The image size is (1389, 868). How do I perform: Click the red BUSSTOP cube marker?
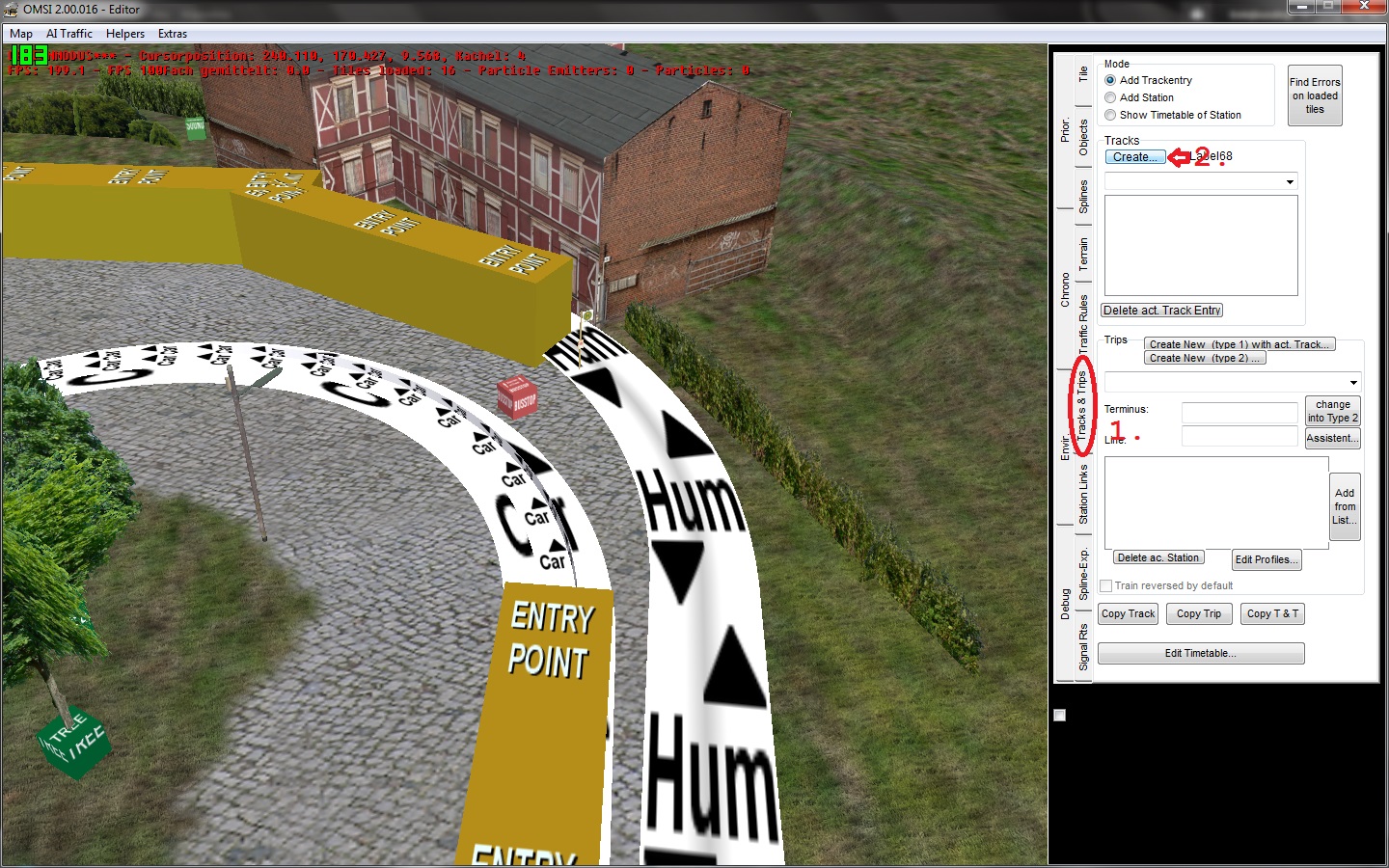click(x=516, y=396)
